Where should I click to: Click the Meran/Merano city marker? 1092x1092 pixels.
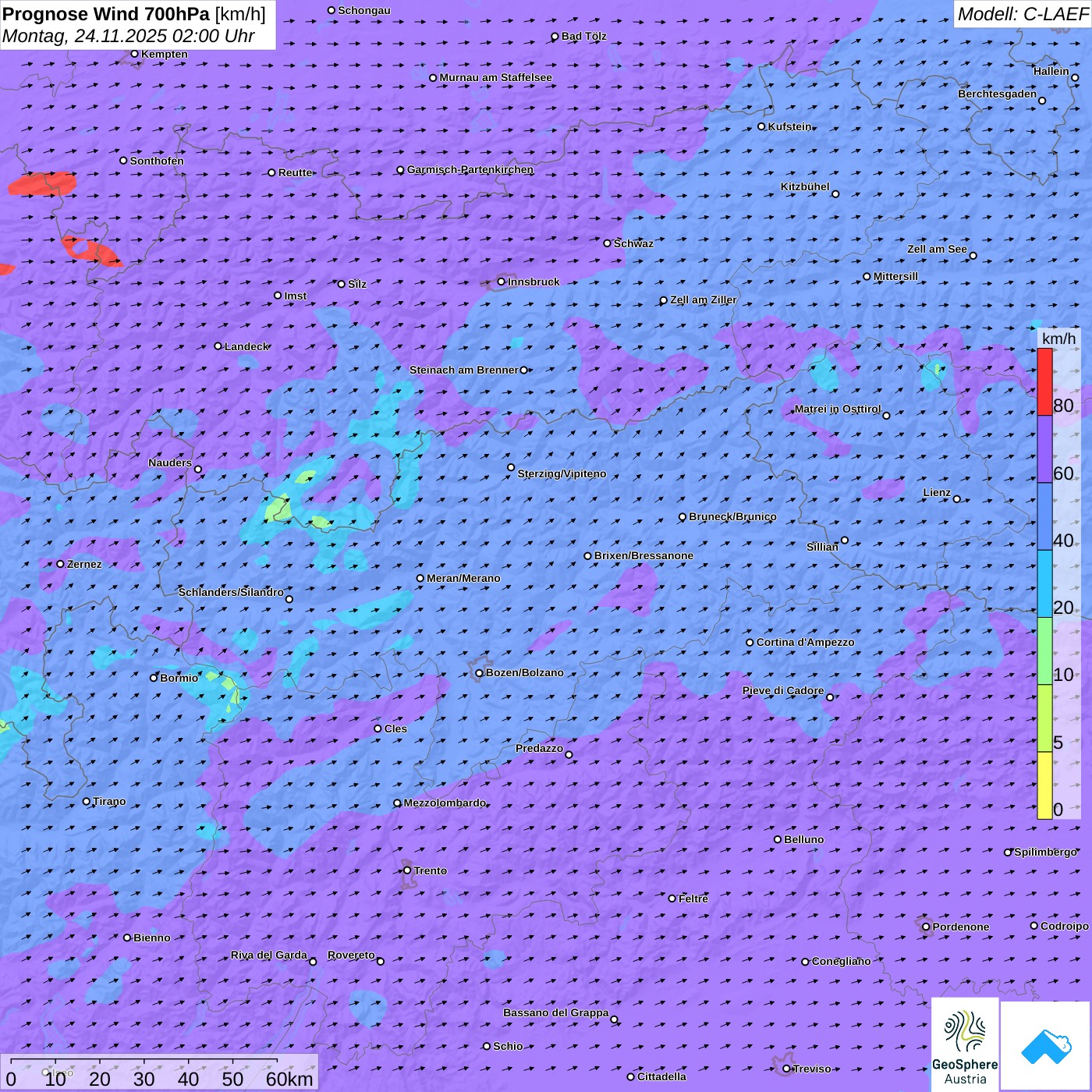click(x=420, y=578)
